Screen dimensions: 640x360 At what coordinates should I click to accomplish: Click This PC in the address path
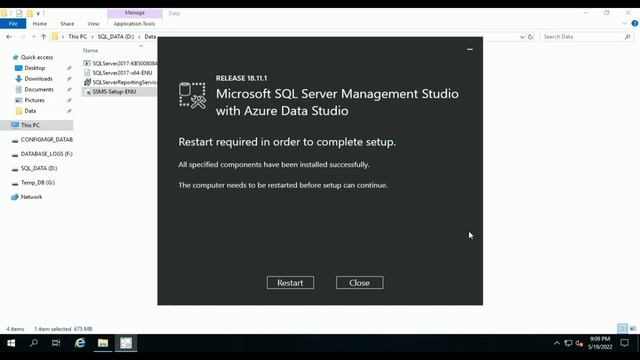[x=78, y=37]
